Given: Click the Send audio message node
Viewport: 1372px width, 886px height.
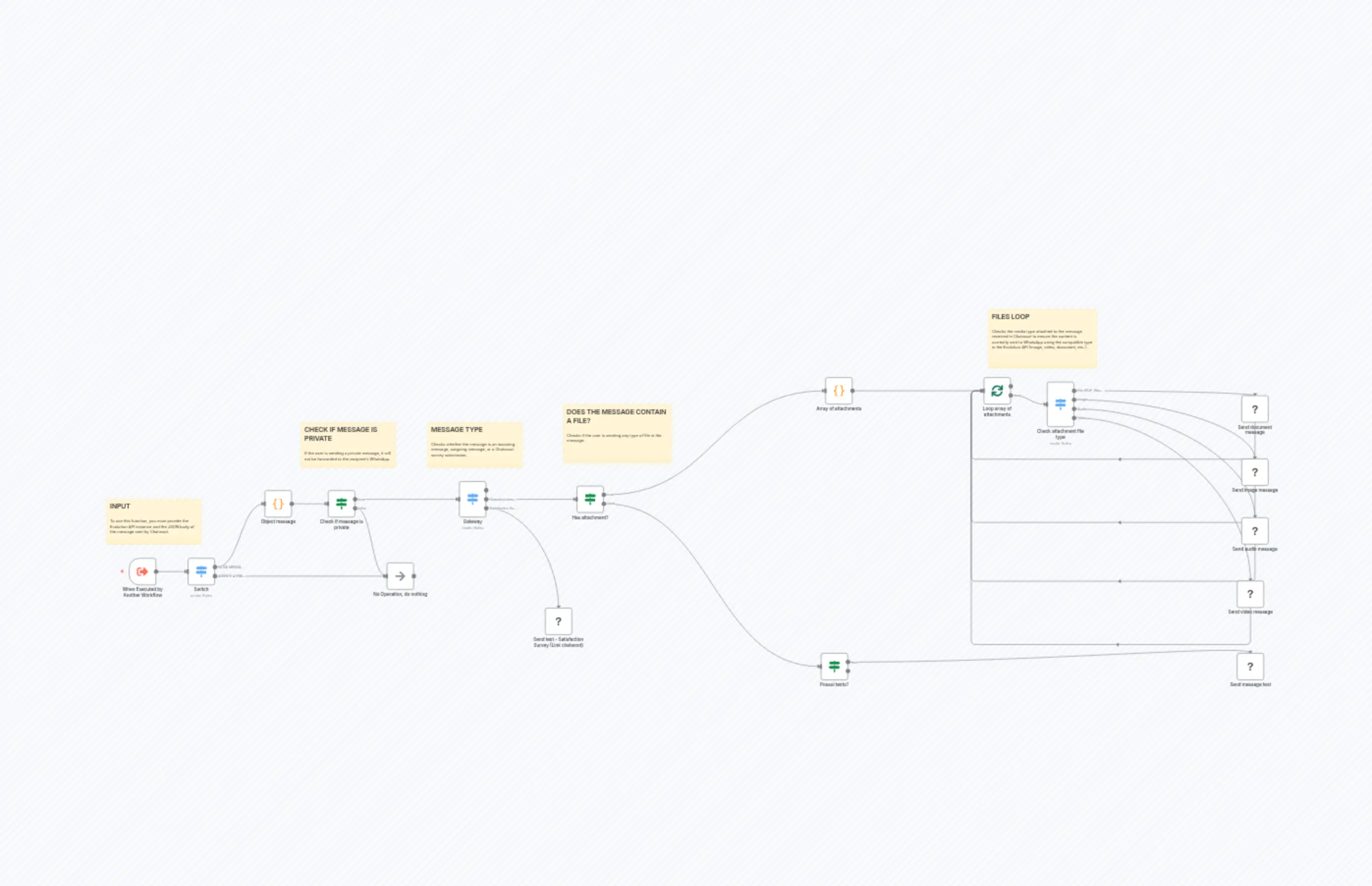Looking at the screenshot, I should click(x=1255, y=531).
